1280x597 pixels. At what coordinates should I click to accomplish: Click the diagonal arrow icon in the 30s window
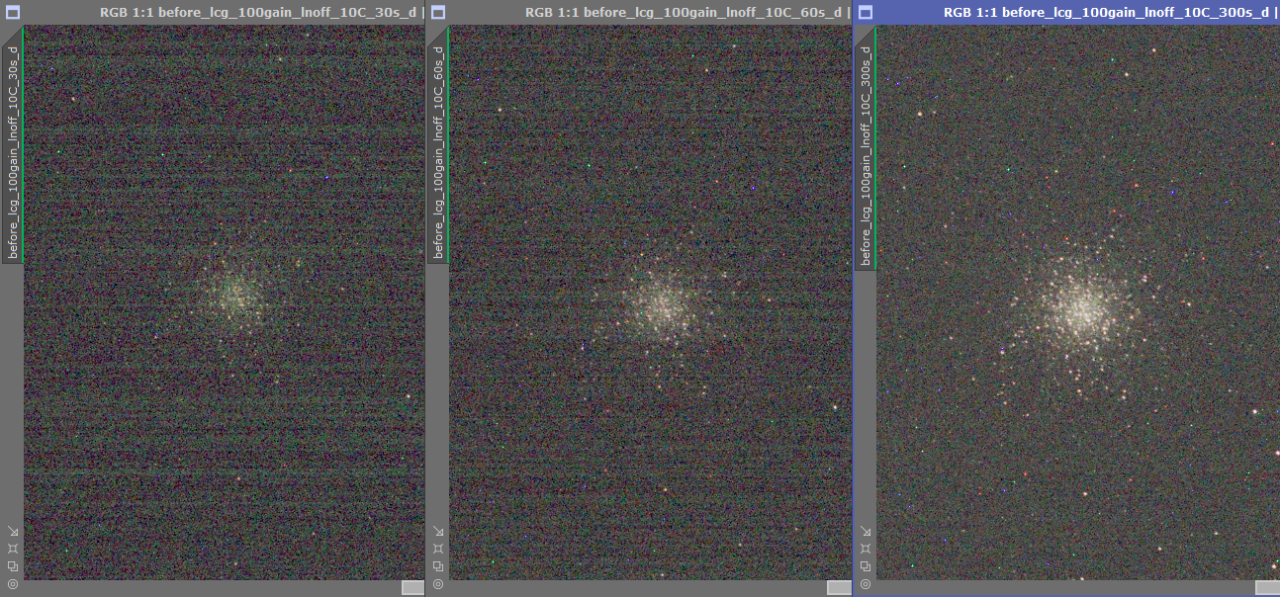[x=12, y=532]
